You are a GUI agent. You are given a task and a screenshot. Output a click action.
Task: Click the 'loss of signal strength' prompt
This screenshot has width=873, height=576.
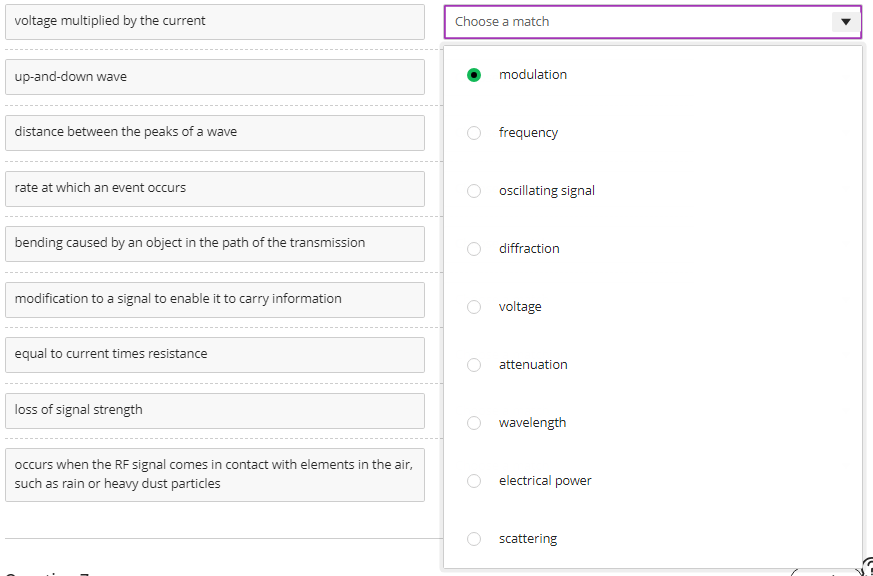(x=214, y=410)
